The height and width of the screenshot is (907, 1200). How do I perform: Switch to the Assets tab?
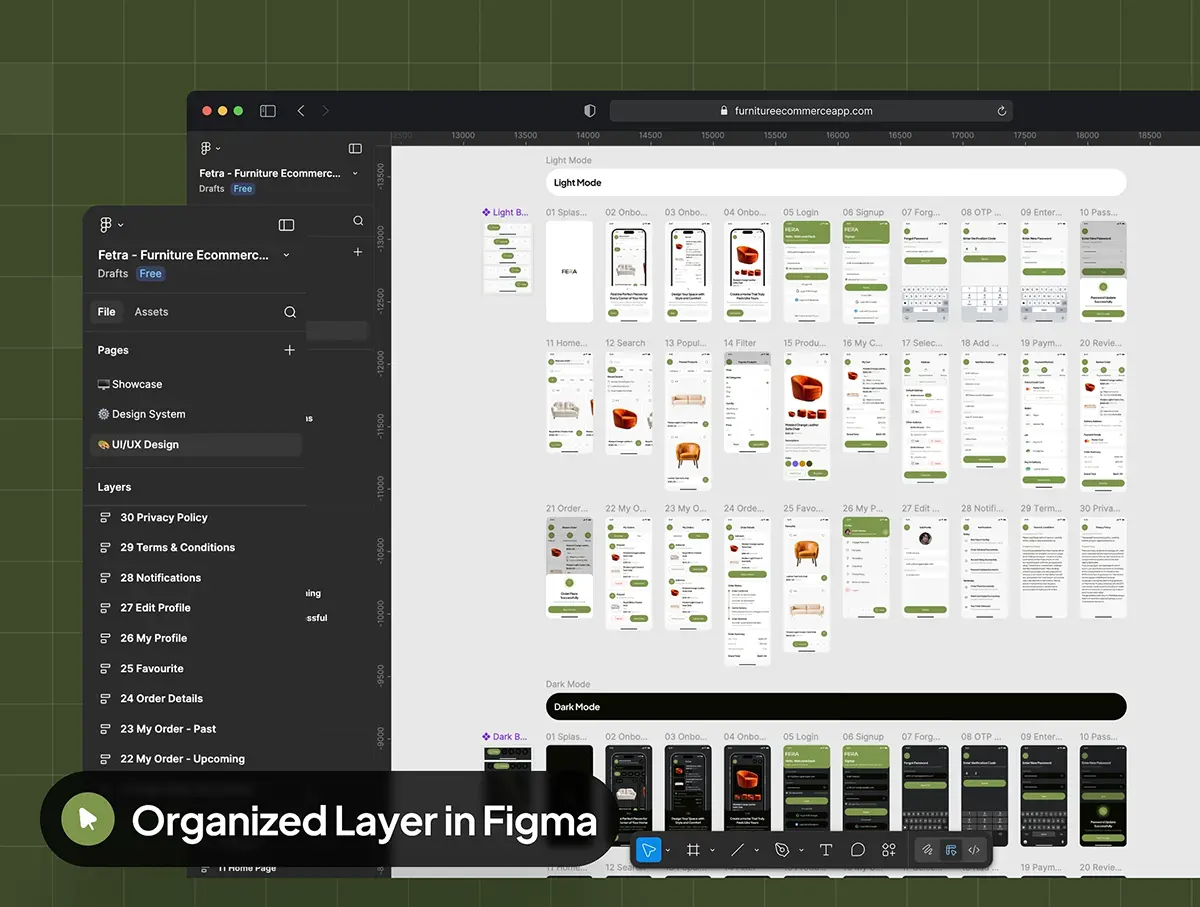pos(151,312)
